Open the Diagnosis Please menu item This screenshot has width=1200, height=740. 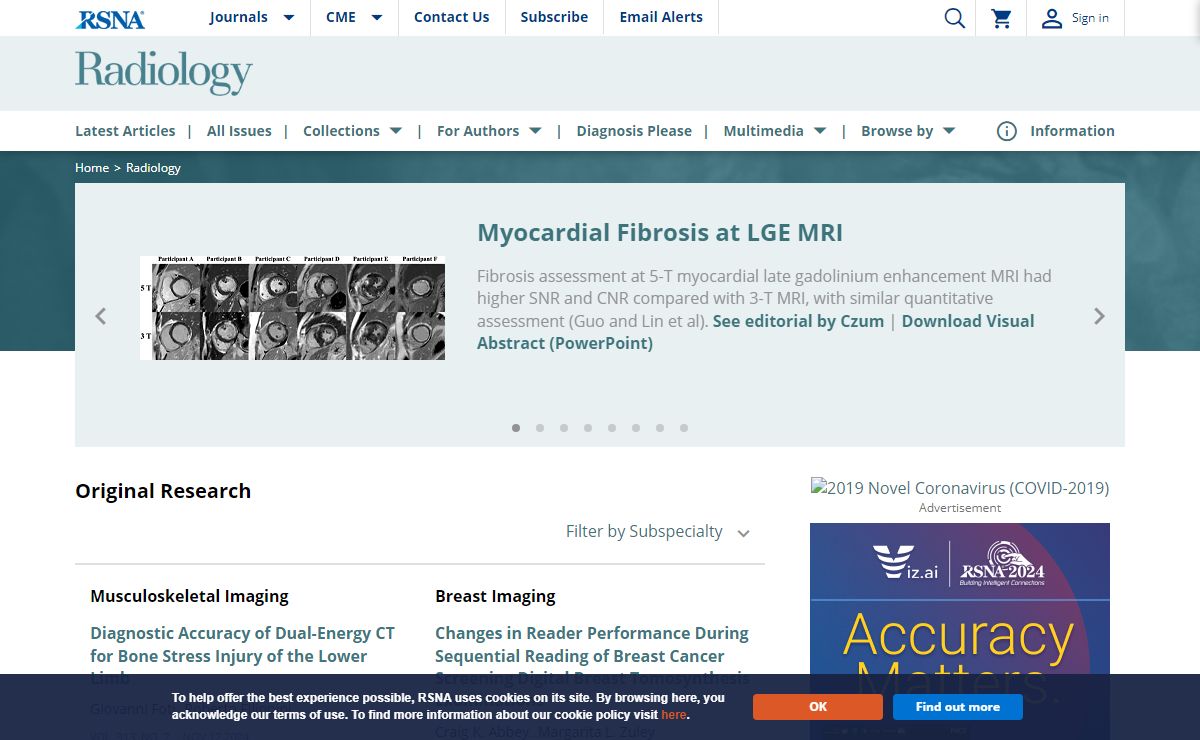[634, 131]
